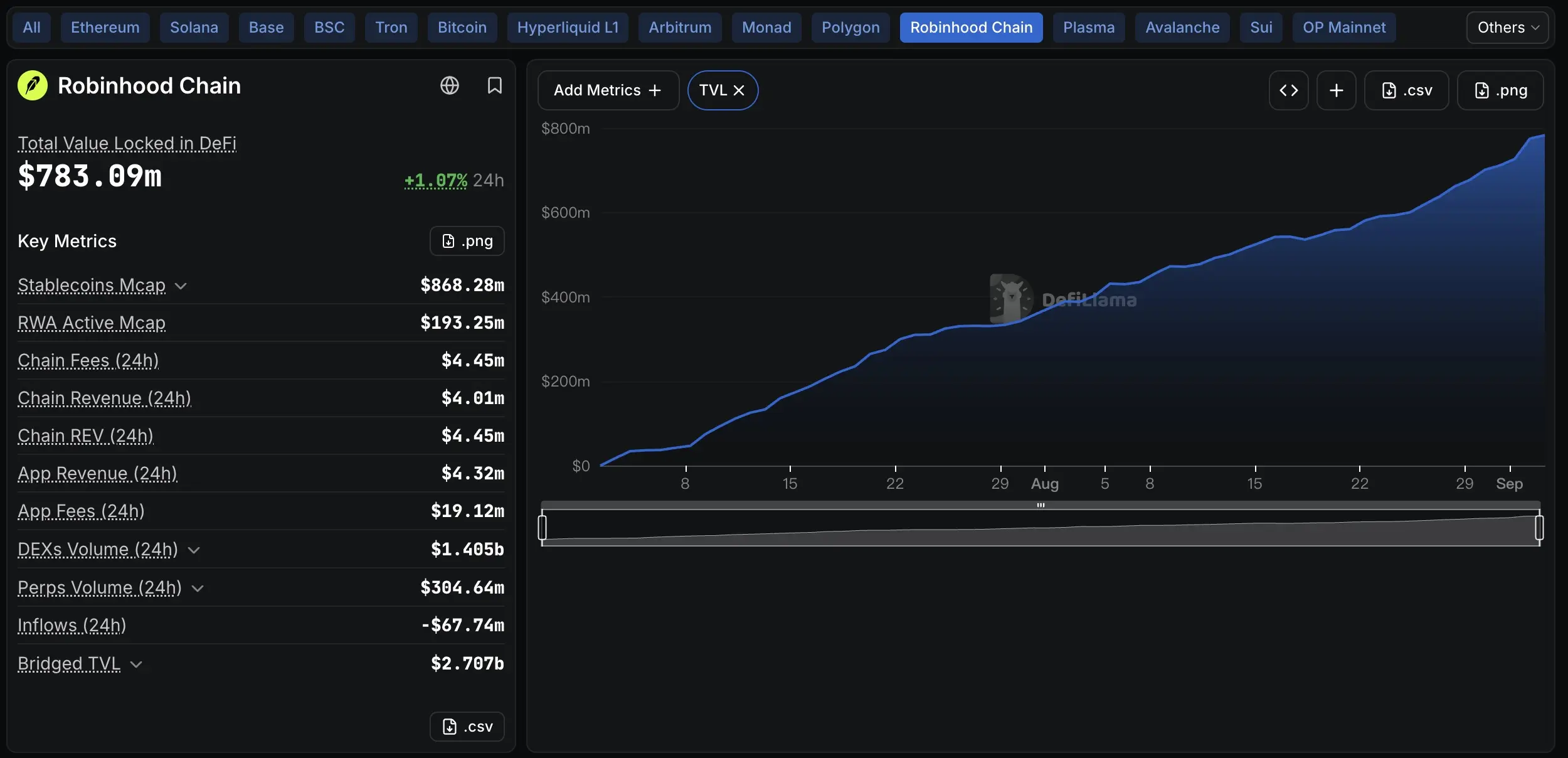This screenshot has width=1568, height=758.
Task: Select the Sui tab
Action: (x=1261, y=28)
